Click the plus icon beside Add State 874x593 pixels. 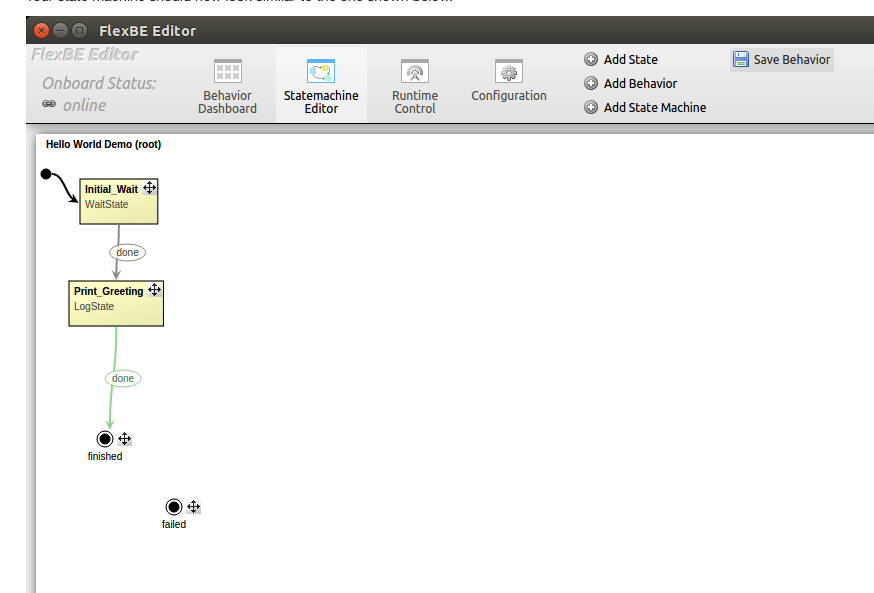pyautogui.click(x=591, y=59)
